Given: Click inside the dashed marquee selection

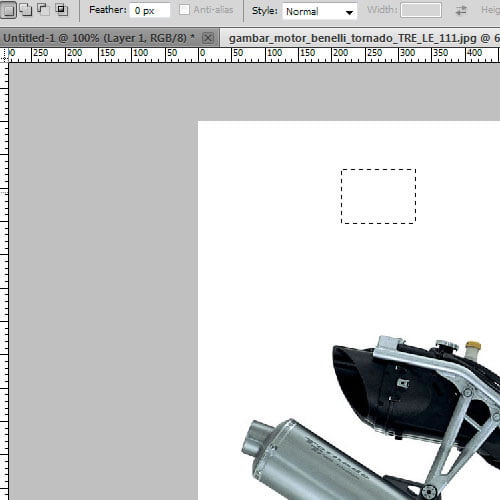Looking at the screenshot, I should 378,196.
